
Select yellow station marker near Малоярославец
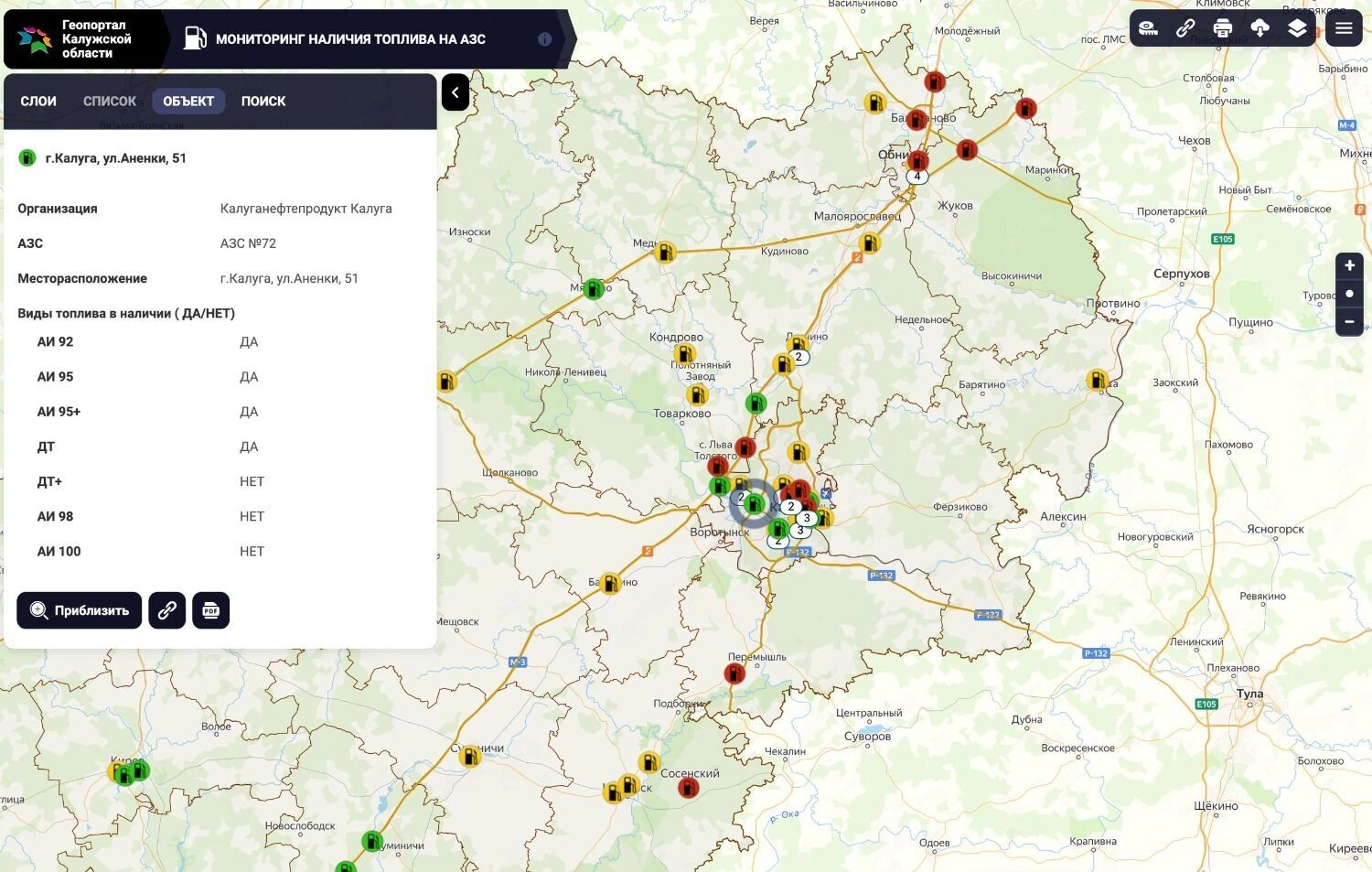point(869,243)
